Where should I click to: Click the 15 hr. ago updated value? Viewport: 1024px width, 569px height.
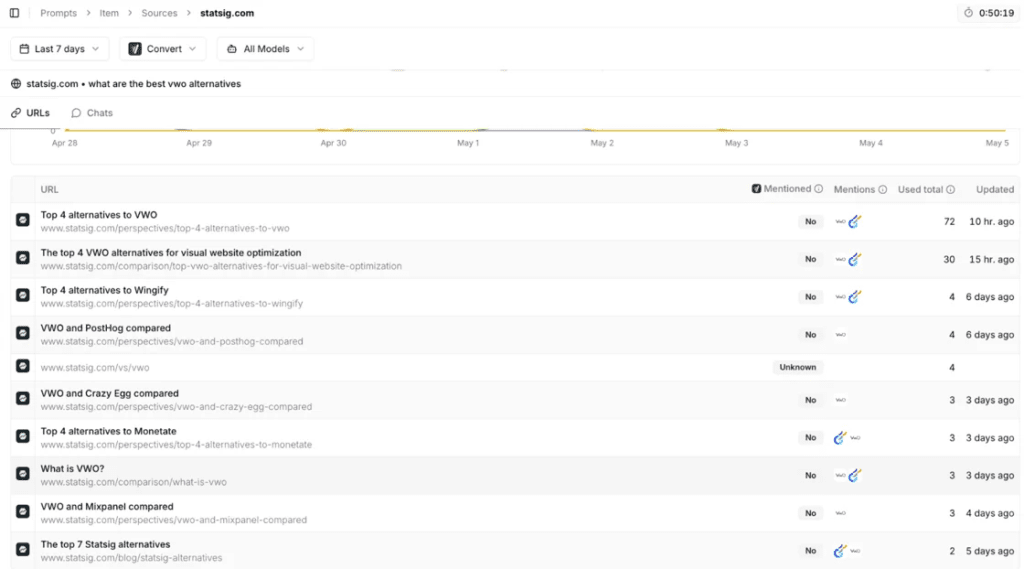click(x=991, y=259)
